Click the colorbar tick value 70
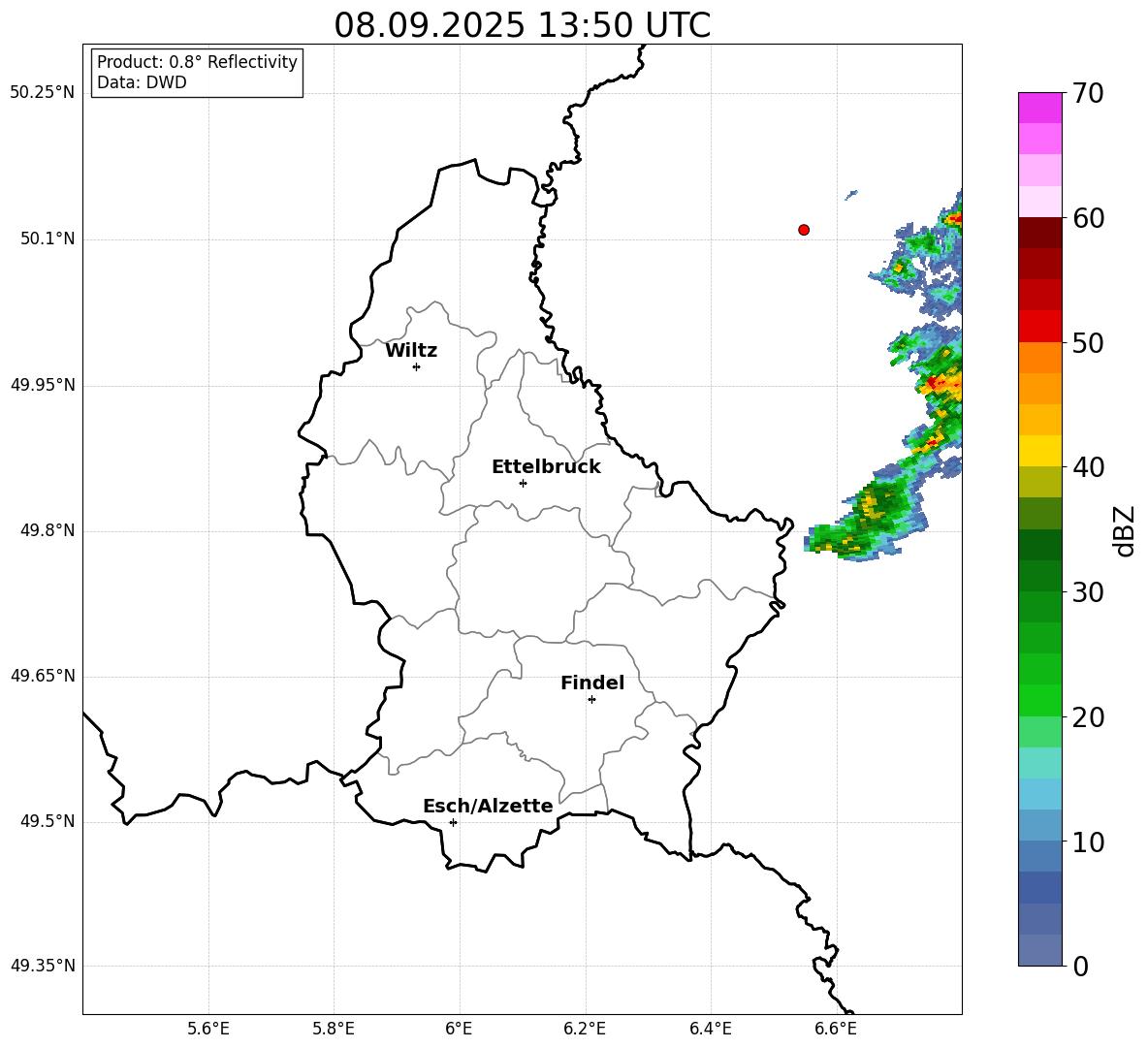Screen dimensions: 1148x1048 tap(1088, 94)
